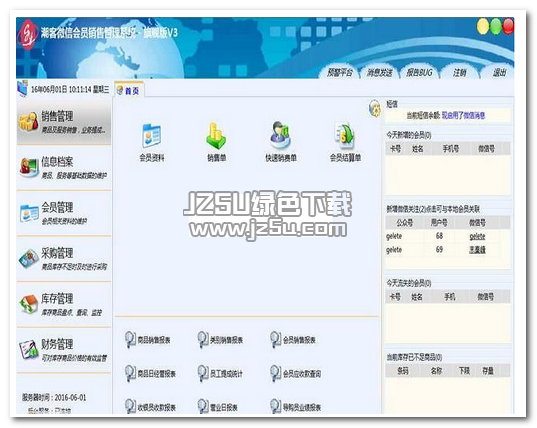
Task: Click the 现启用了微信消息 link
Action: pos(463,115)
